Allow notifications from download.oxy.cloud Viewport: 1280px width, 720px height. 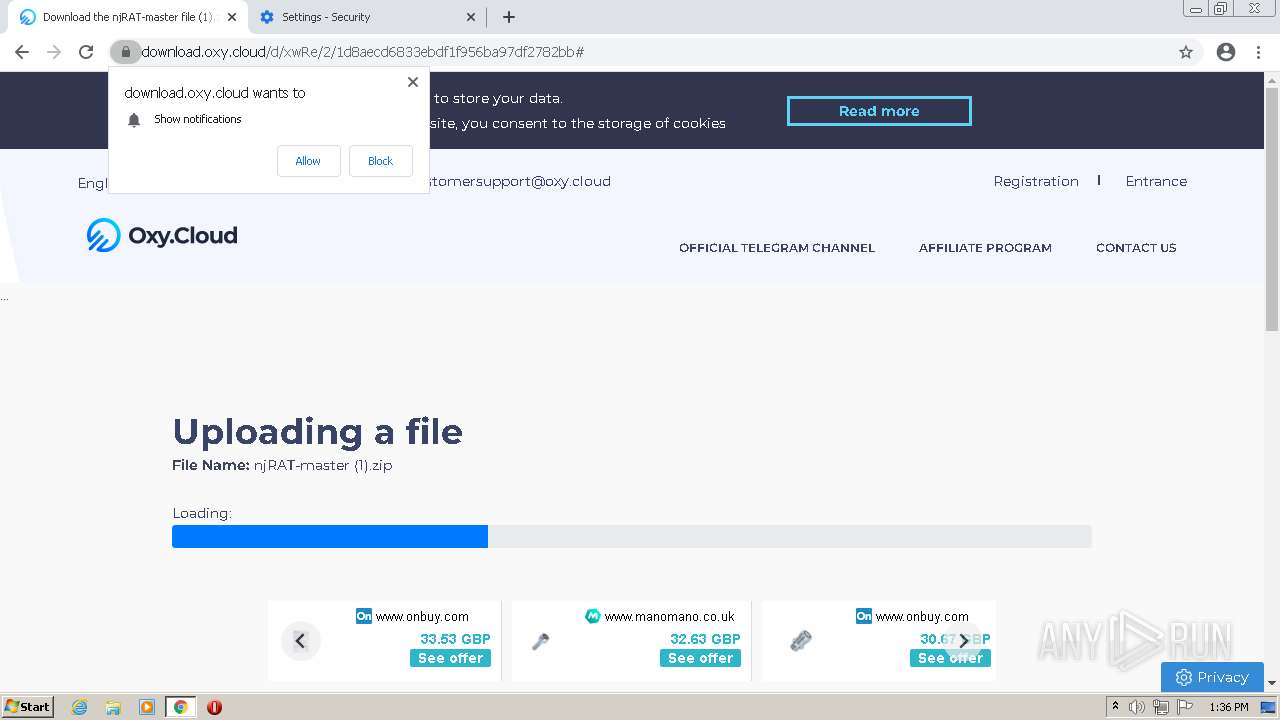click(308, 161)
